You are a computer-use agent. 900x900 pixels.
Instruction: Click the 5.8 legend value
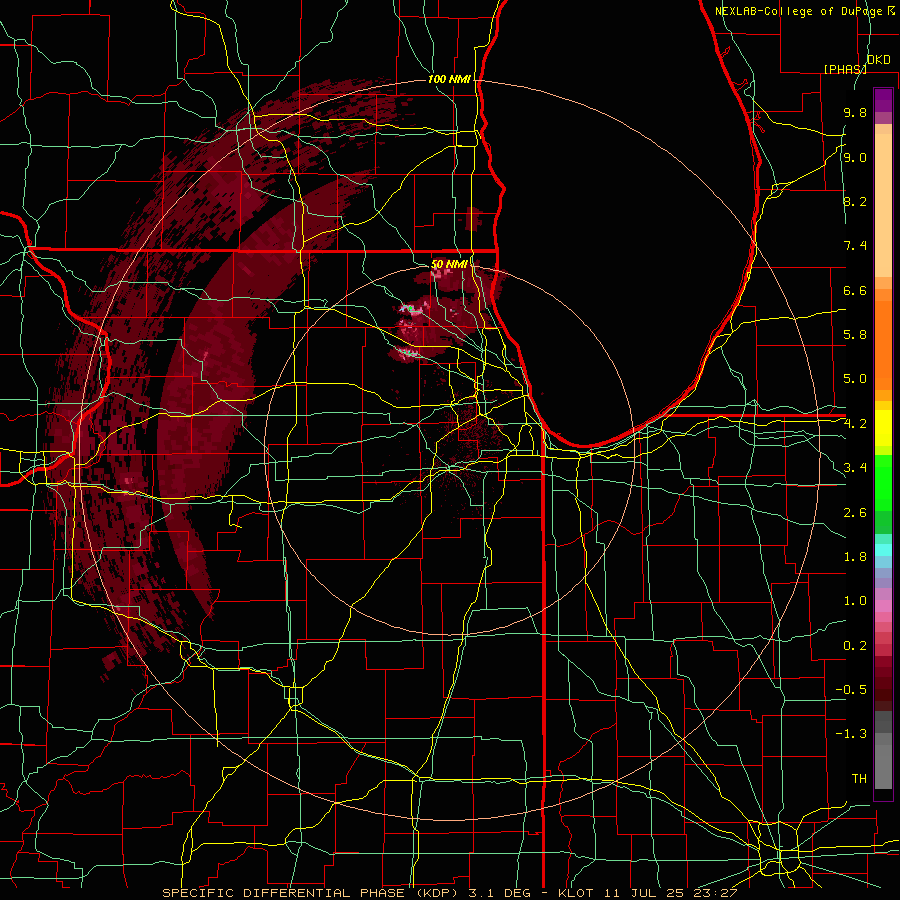point(855,335)
